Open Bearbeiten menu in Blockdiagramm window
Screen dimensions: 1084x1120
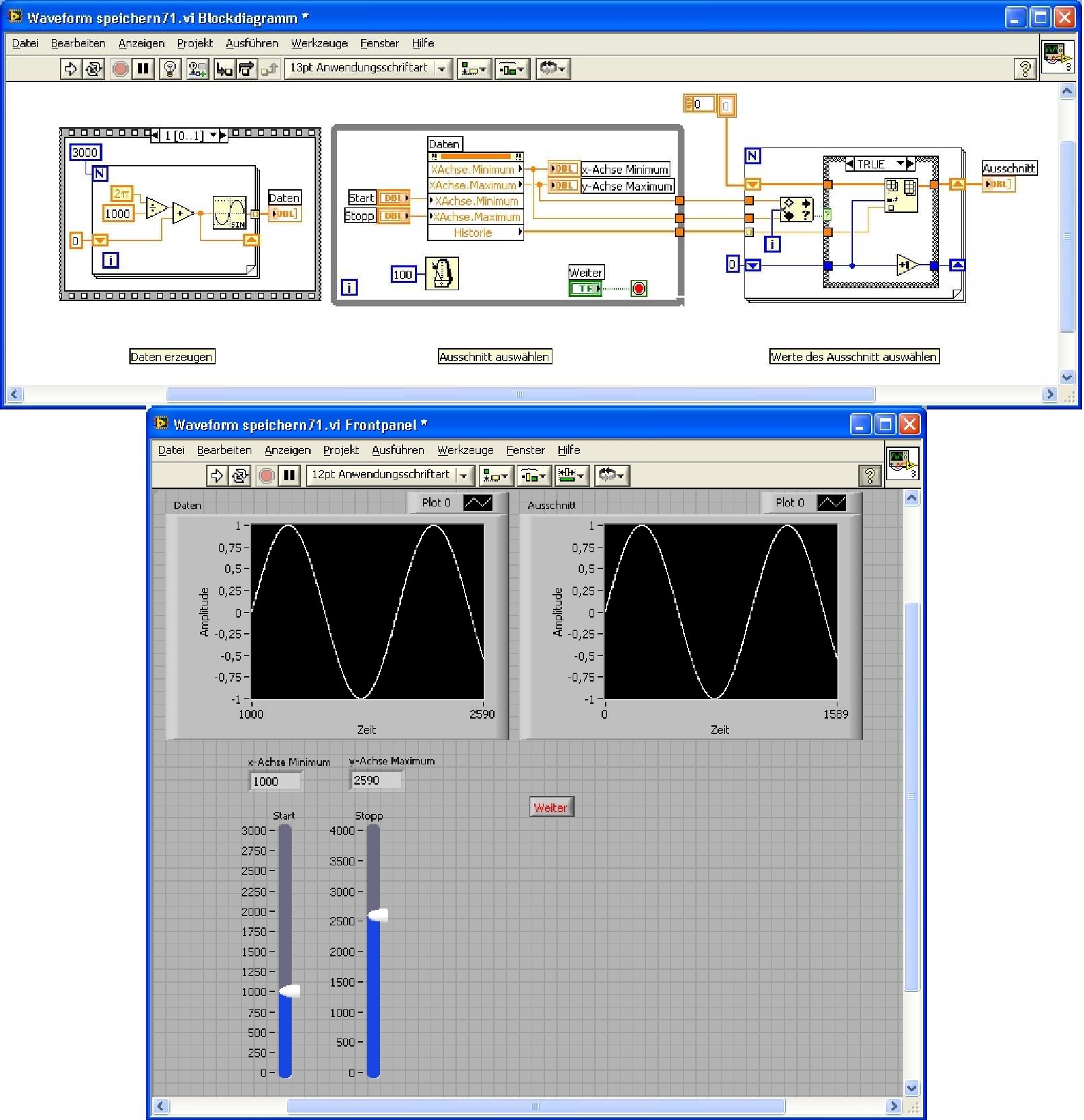click(x=78, y=43)
